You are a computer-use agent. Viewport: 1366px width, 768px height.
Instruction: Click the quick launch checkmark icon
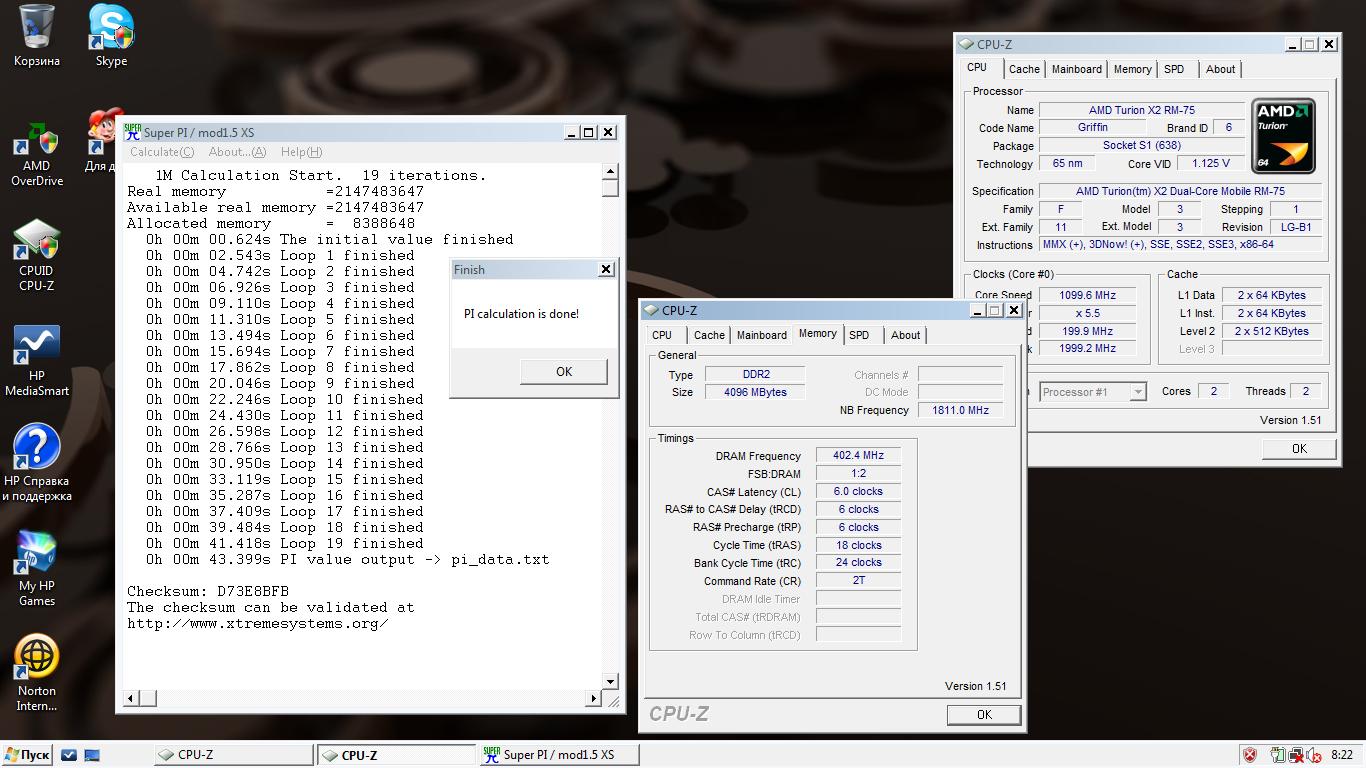click(x=69, y=755)
